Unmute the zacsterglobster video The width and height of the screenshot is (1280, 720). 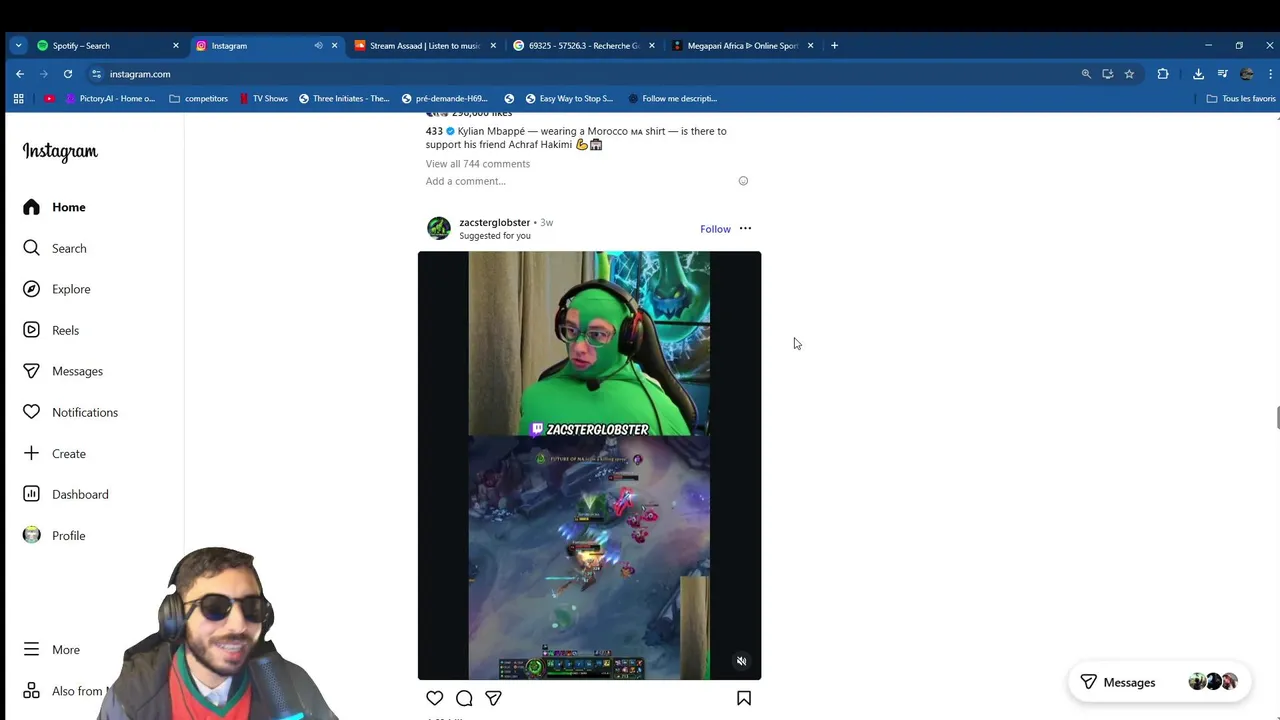point(741,661)
